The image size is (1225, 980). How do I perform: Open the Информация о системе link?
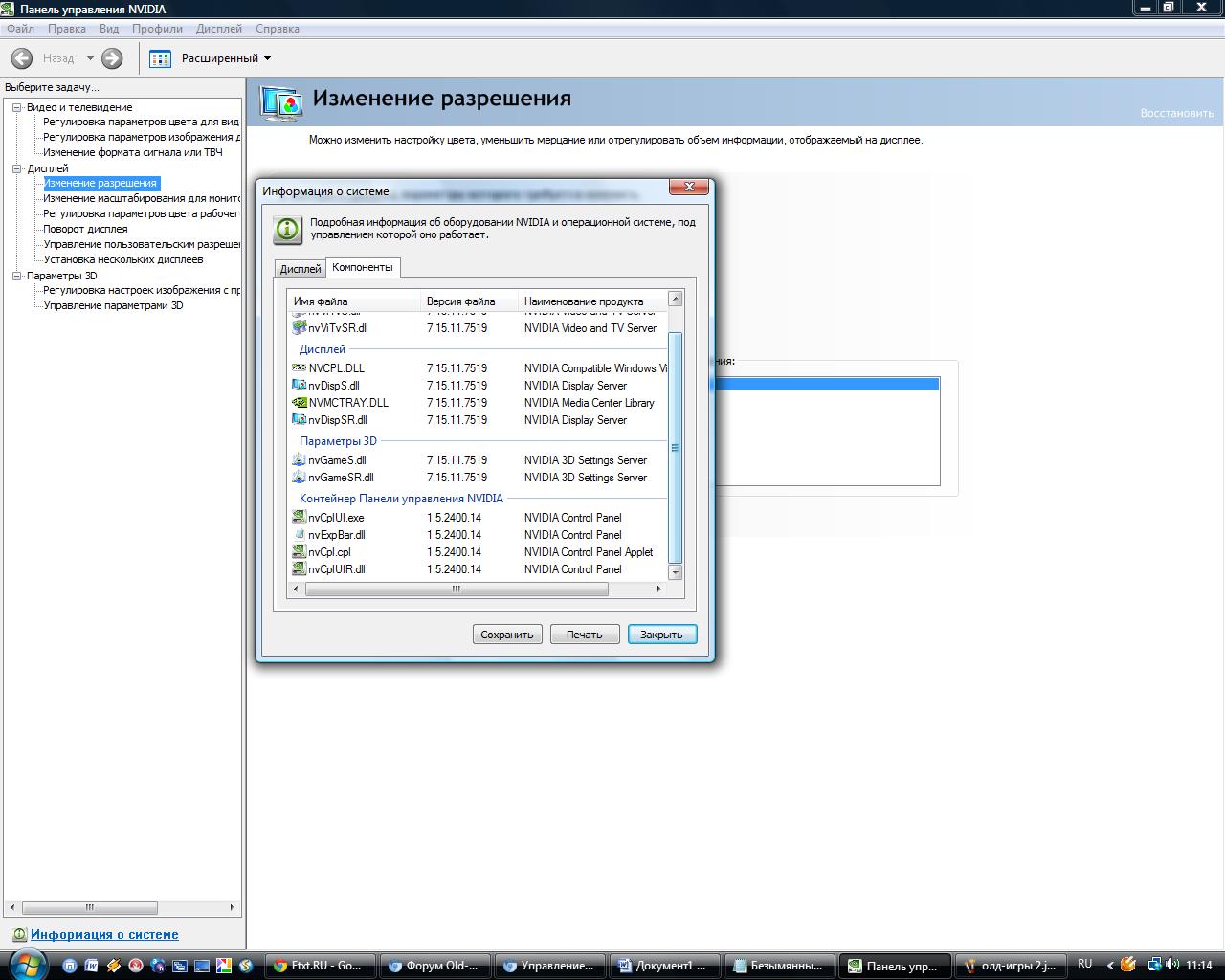104,935
